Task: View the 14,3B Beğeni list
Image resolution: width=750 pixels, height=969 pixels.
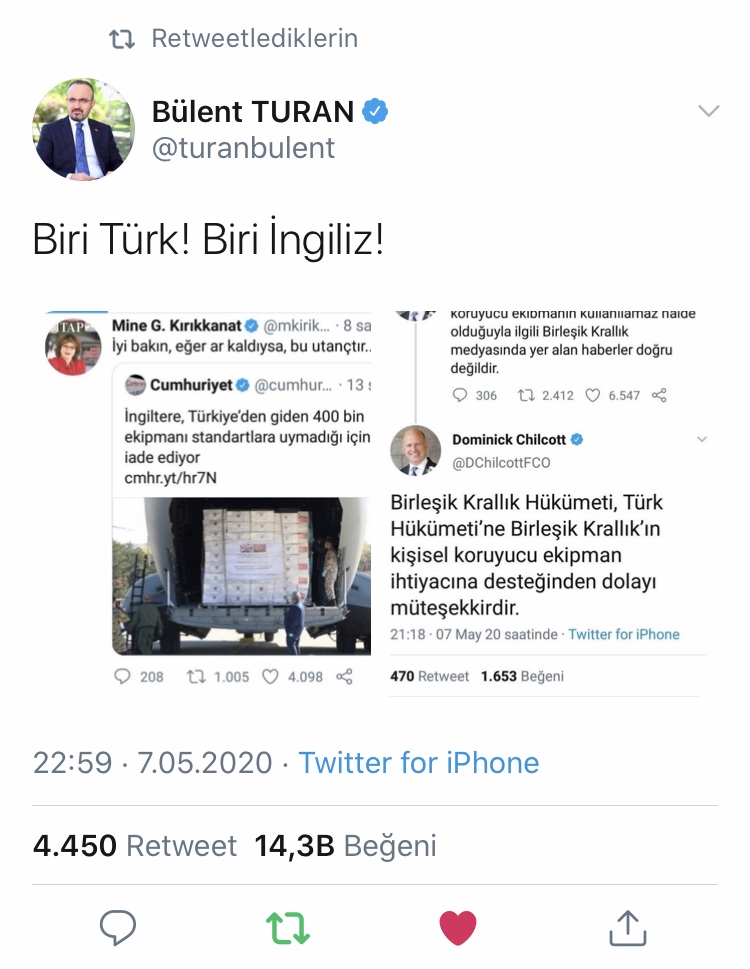Action: point(345,845)
